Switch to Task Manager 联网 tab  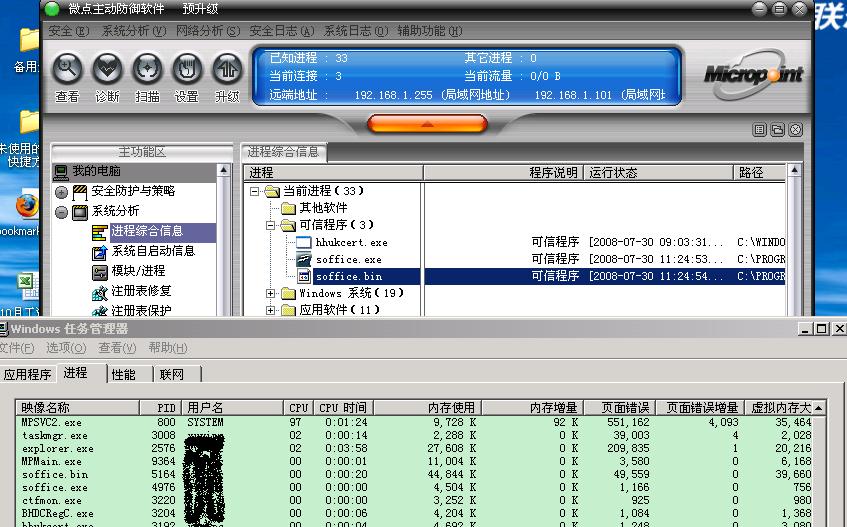172,375
